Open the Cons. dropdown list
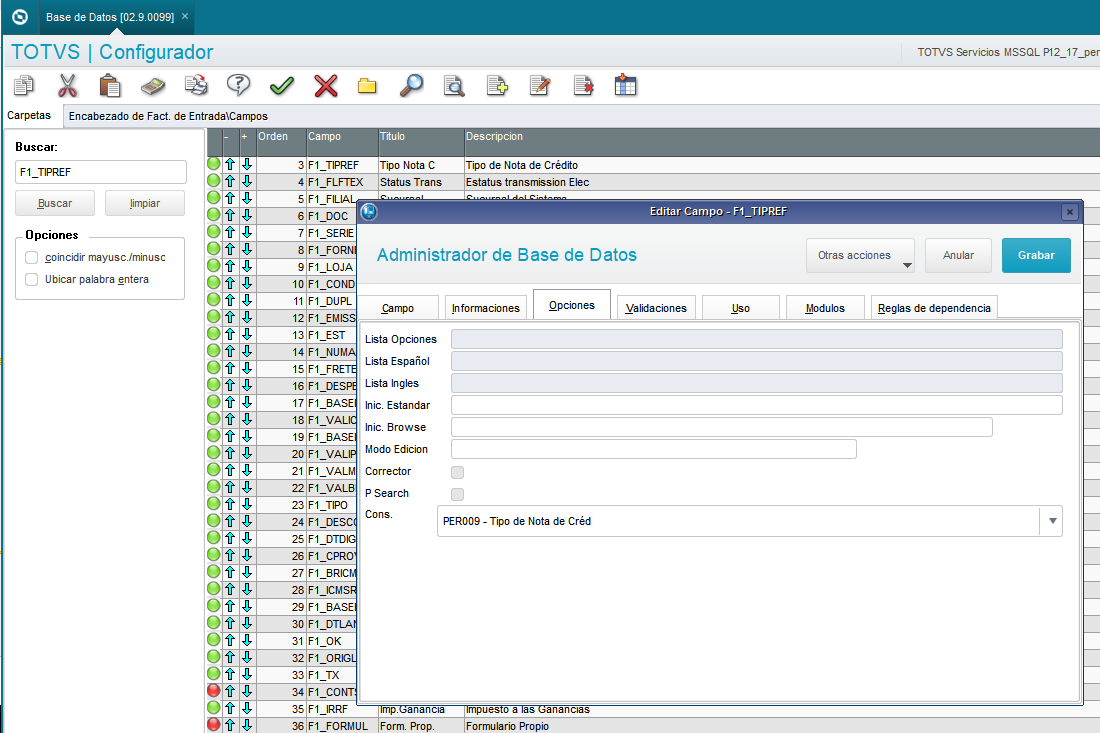The height and width of the screenshot is (733, 1100). [1052, 521]
